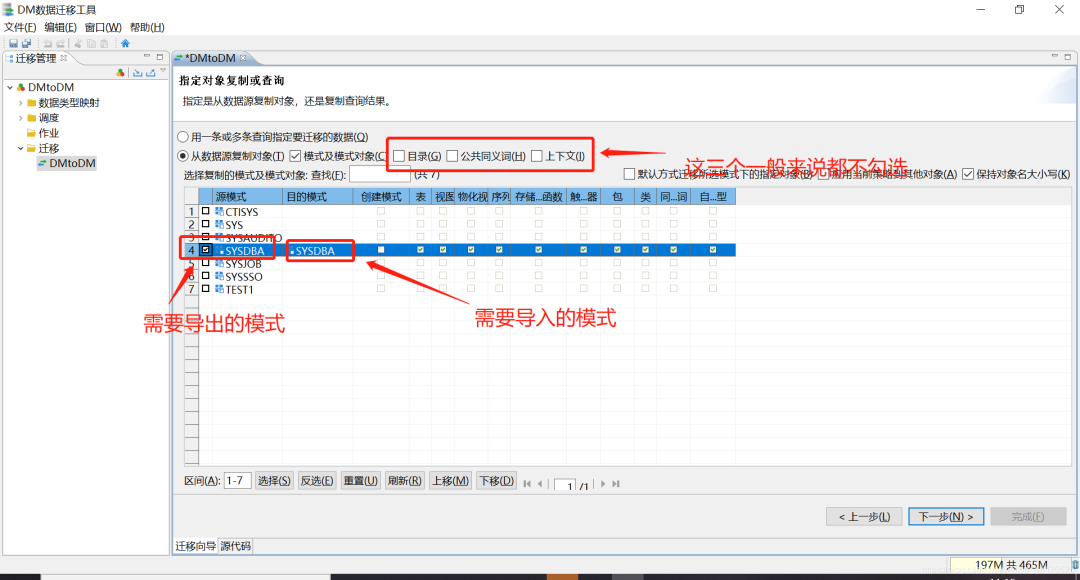Click the Save icon in the toolbar
This screenshot has height=580, width=1080.
[x=13, y=43]
